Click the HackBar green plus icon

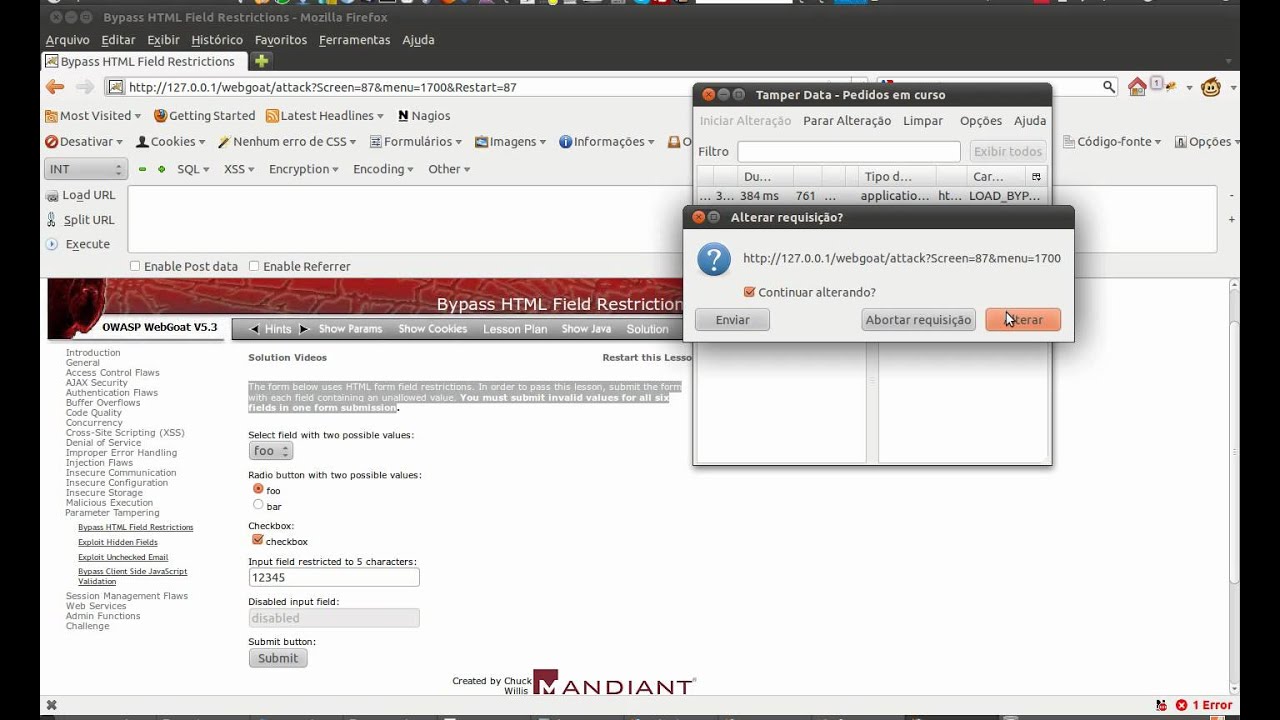161,169
